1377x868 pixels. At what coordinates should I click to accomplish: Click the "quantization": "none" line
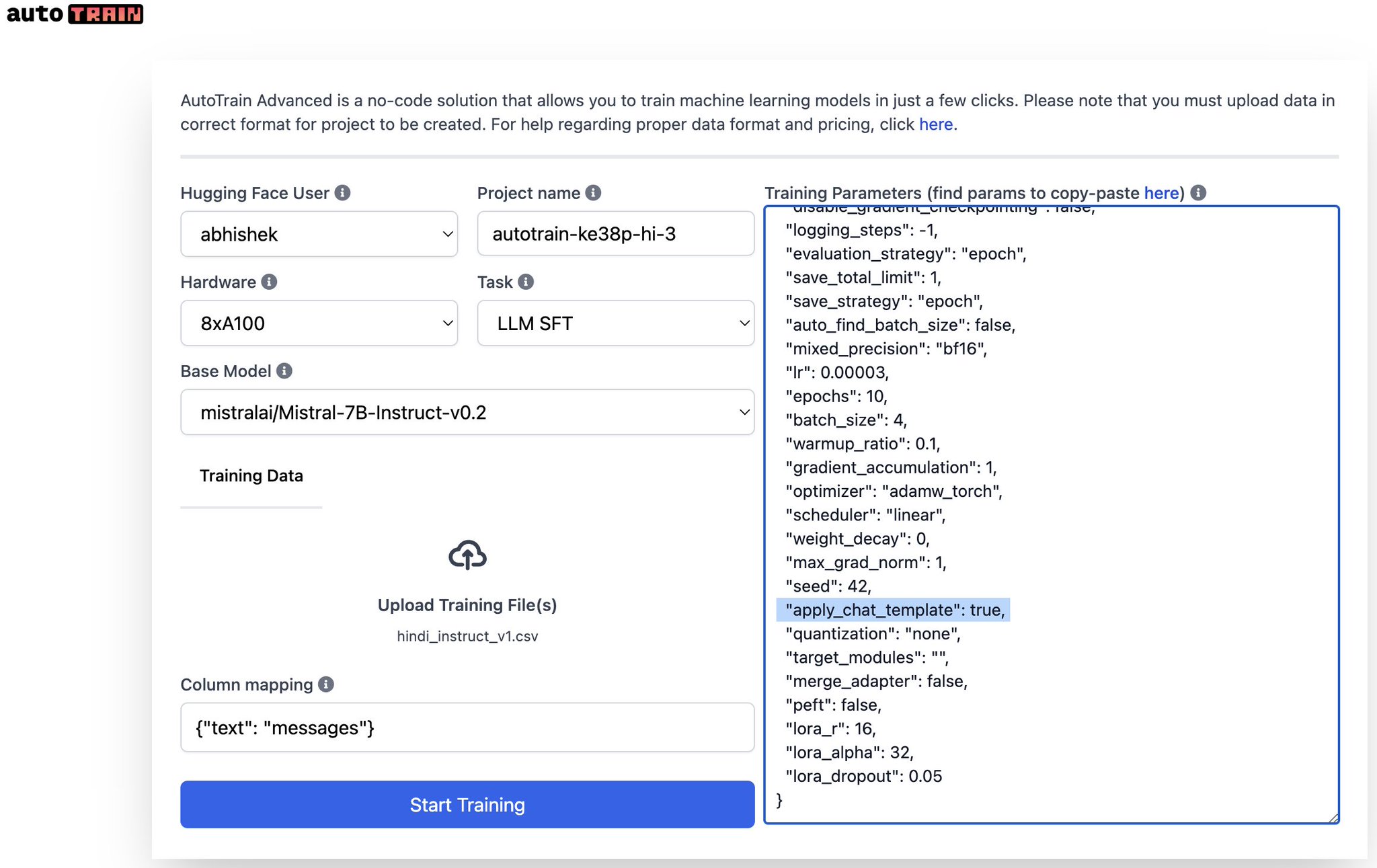873,634
